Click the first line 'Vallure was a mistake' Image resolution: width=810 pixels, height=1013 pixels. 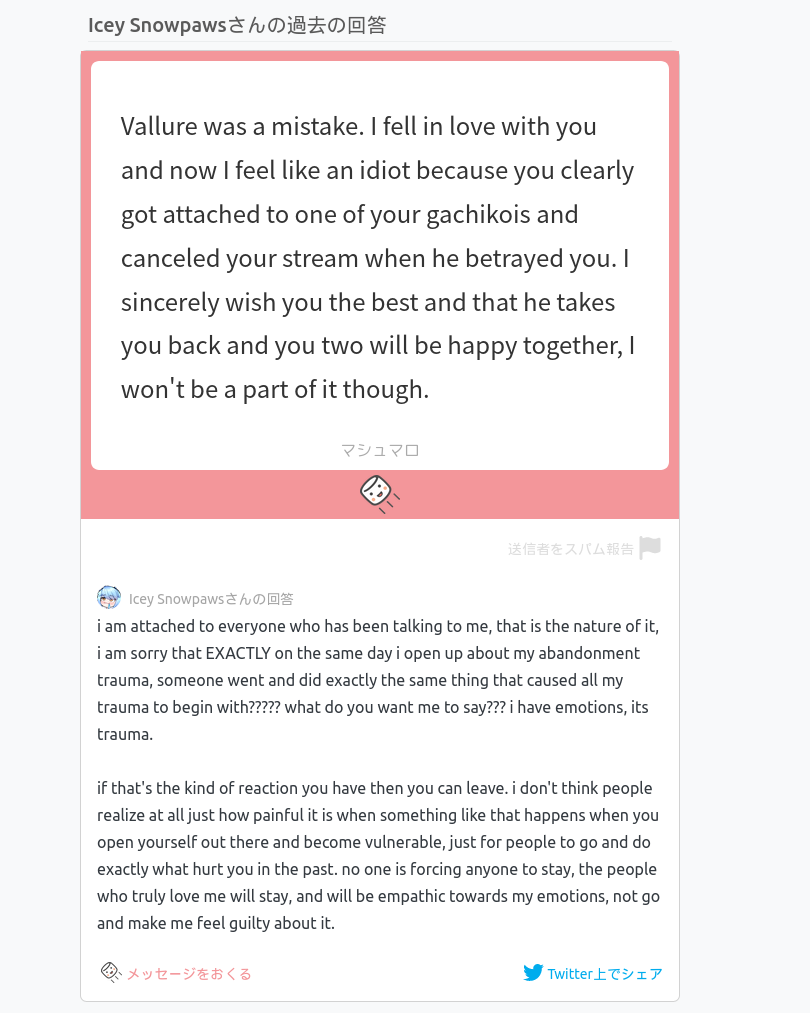click(358, 126)
